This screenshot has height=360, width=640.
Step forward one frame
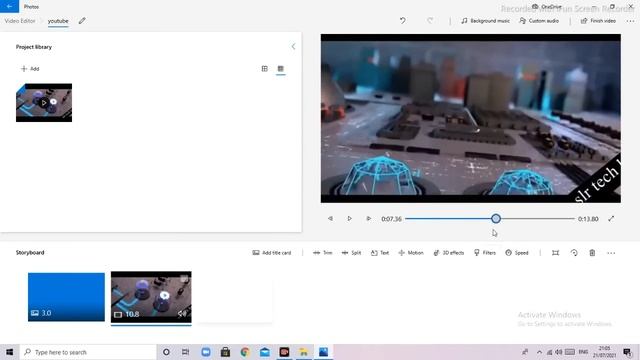[369, 219]
